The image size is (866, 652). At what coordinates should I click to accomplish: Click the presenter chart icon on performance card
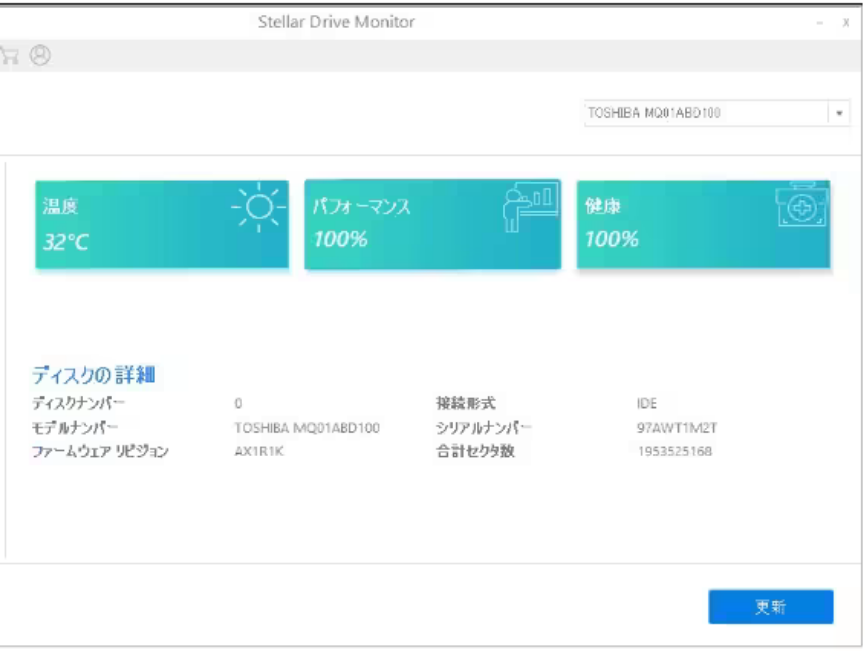528,207
